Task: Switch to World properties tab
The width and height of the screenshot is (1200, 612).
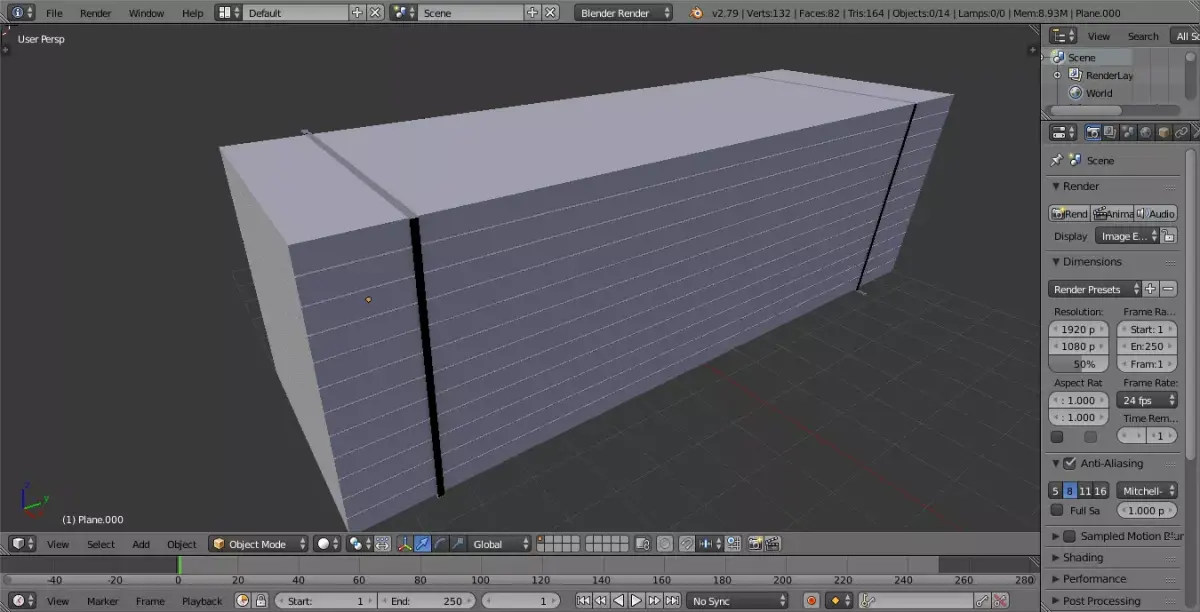Action: [1146, 132]
